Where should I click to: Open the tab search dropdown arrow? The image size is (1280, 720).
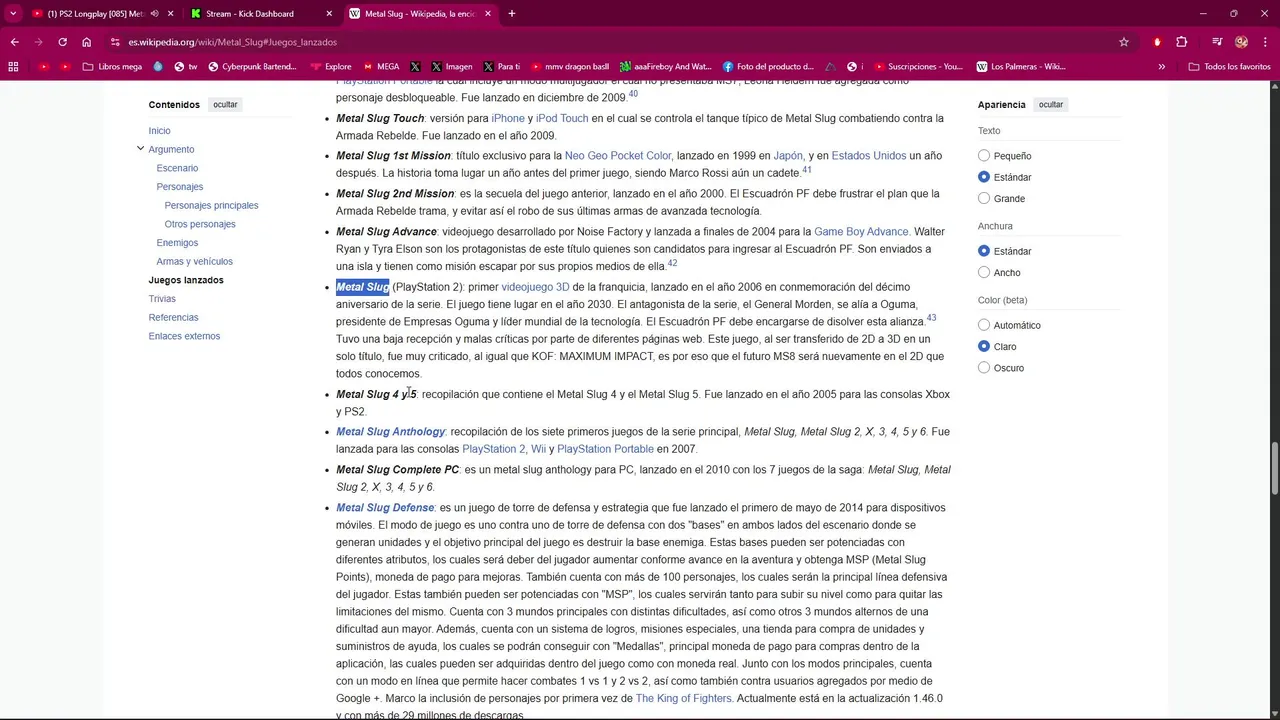coord(13,14)
